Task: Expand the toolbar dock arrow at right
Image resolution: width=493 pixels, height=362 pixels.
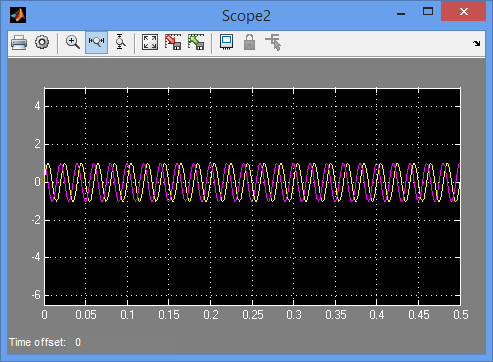Action: coord(477,43)
